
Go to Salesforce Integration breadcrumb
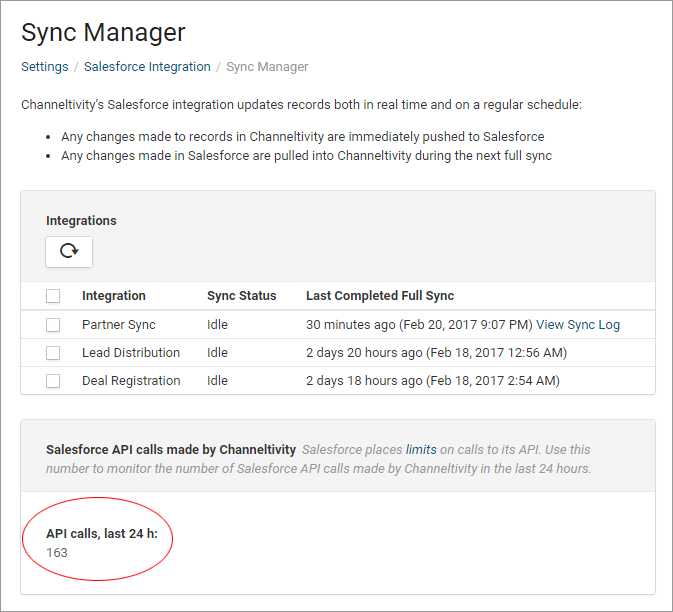pos(147,67)
